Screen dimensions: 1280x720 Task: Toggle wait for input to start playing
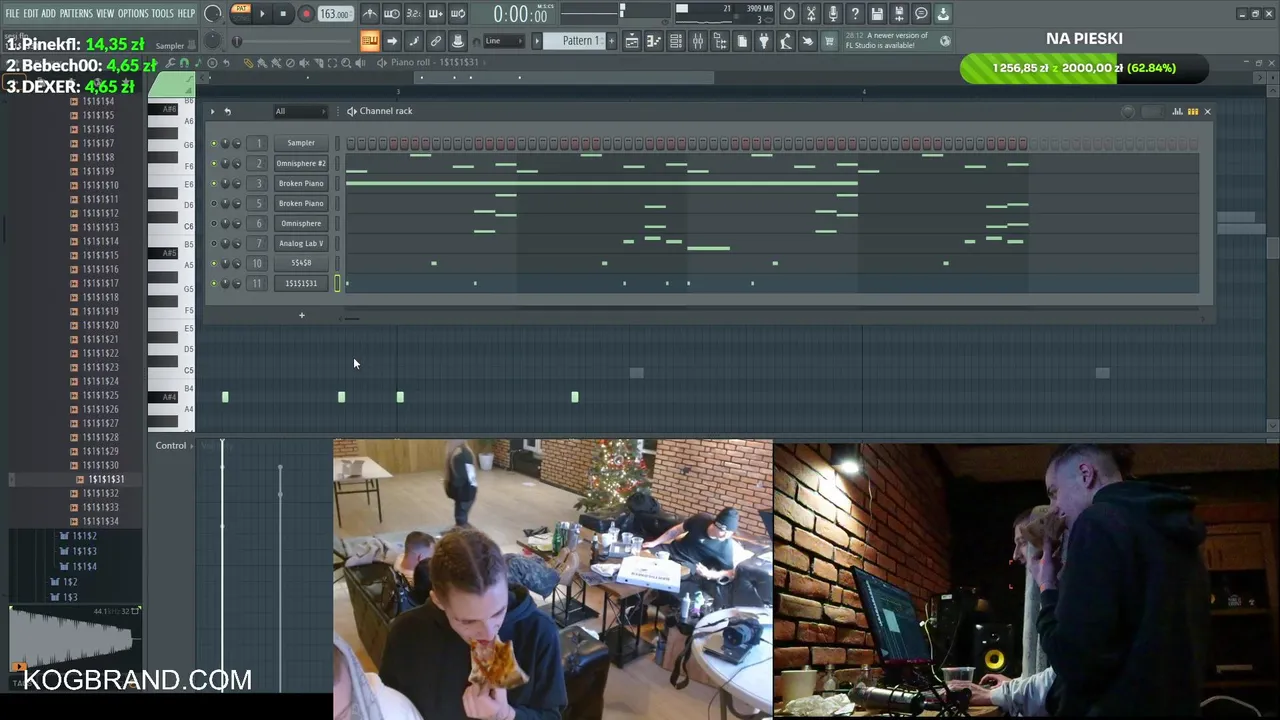(392, 14)
